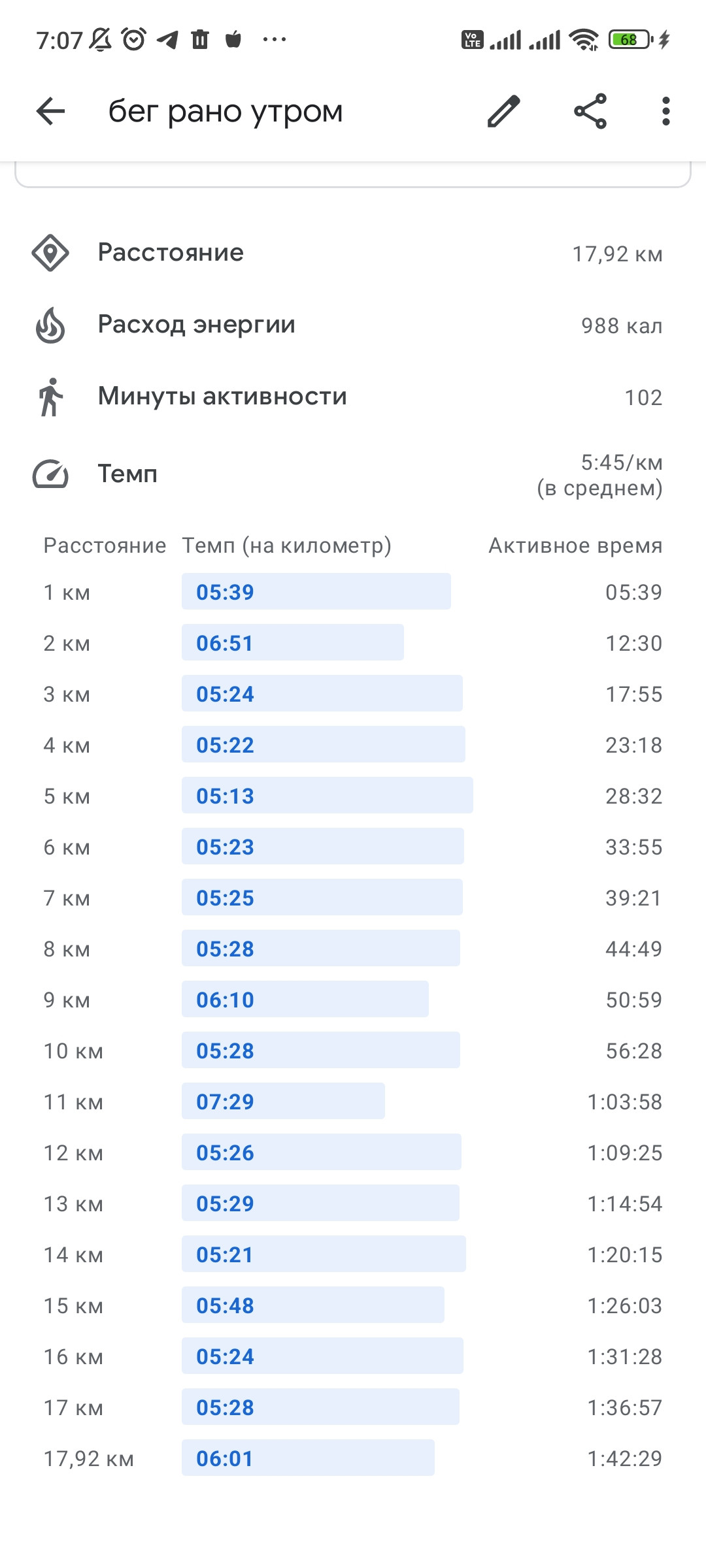Tap the share icon
The width and height of the screenshot is (706, 1568).
pyautogui.click(x=590, y=111)
